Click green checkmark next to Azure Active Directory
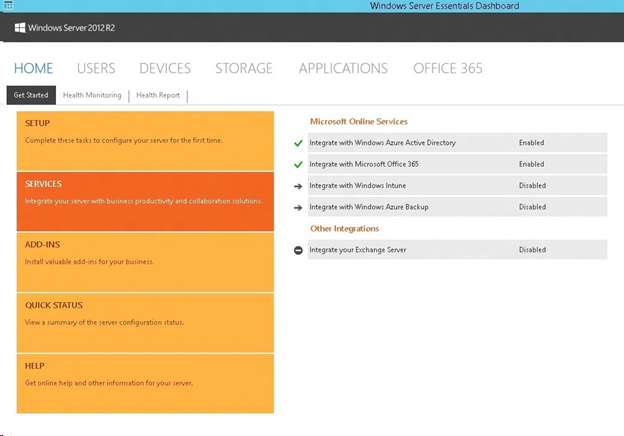Viewport: 624px width, 436px height. coord(298,143)
